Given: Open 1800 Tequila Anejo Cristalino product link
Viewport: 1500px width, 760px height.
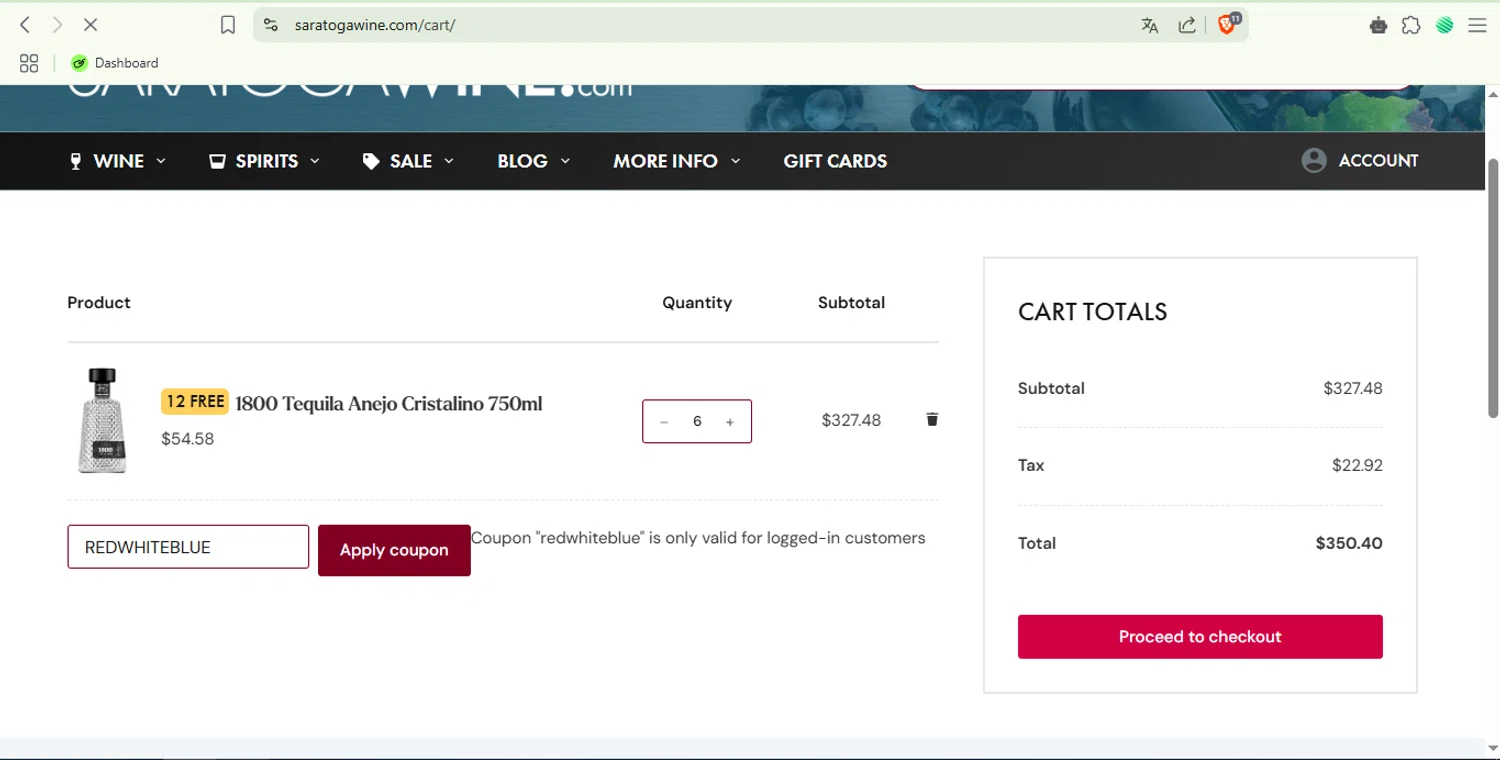Looking at the screenshot, I should [x=389, y=404].
